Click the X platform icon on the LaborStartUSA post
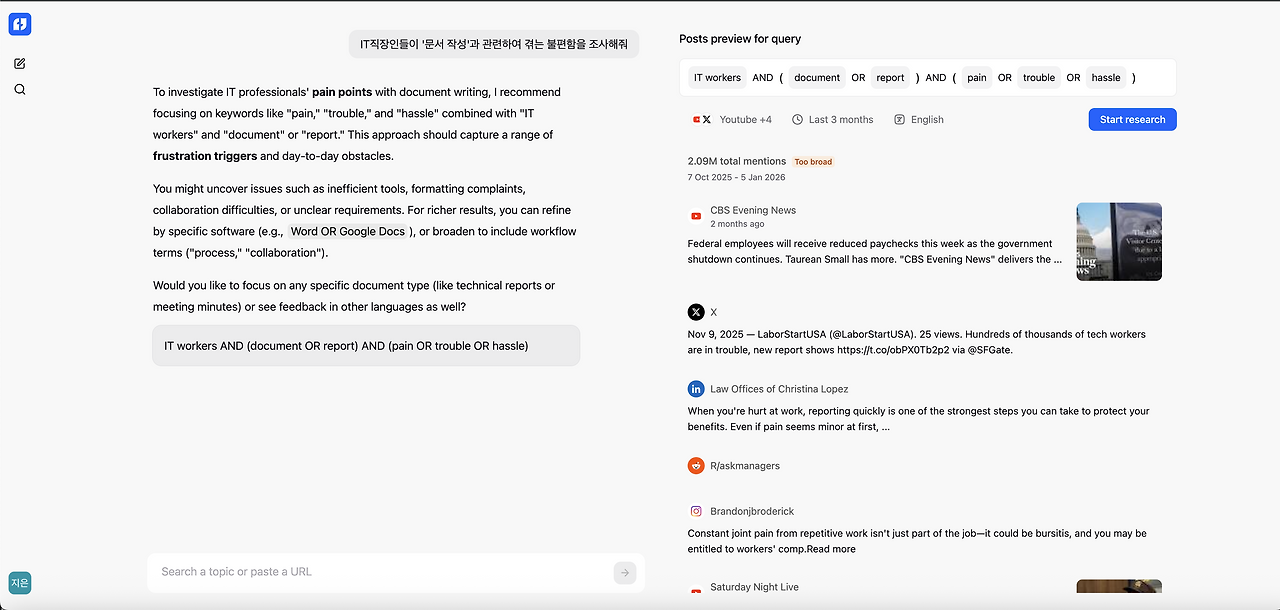1280x610 pixels. [696, 311]
